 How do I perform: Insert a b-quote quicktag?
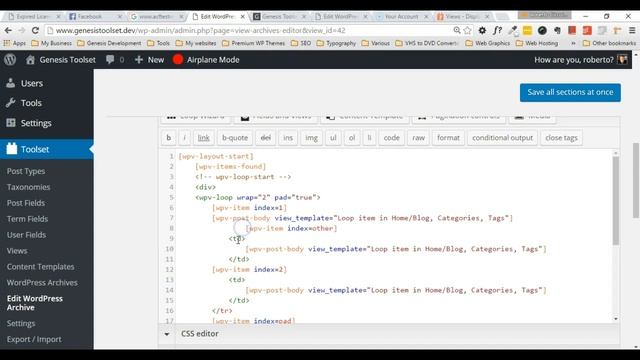[235, 138]
